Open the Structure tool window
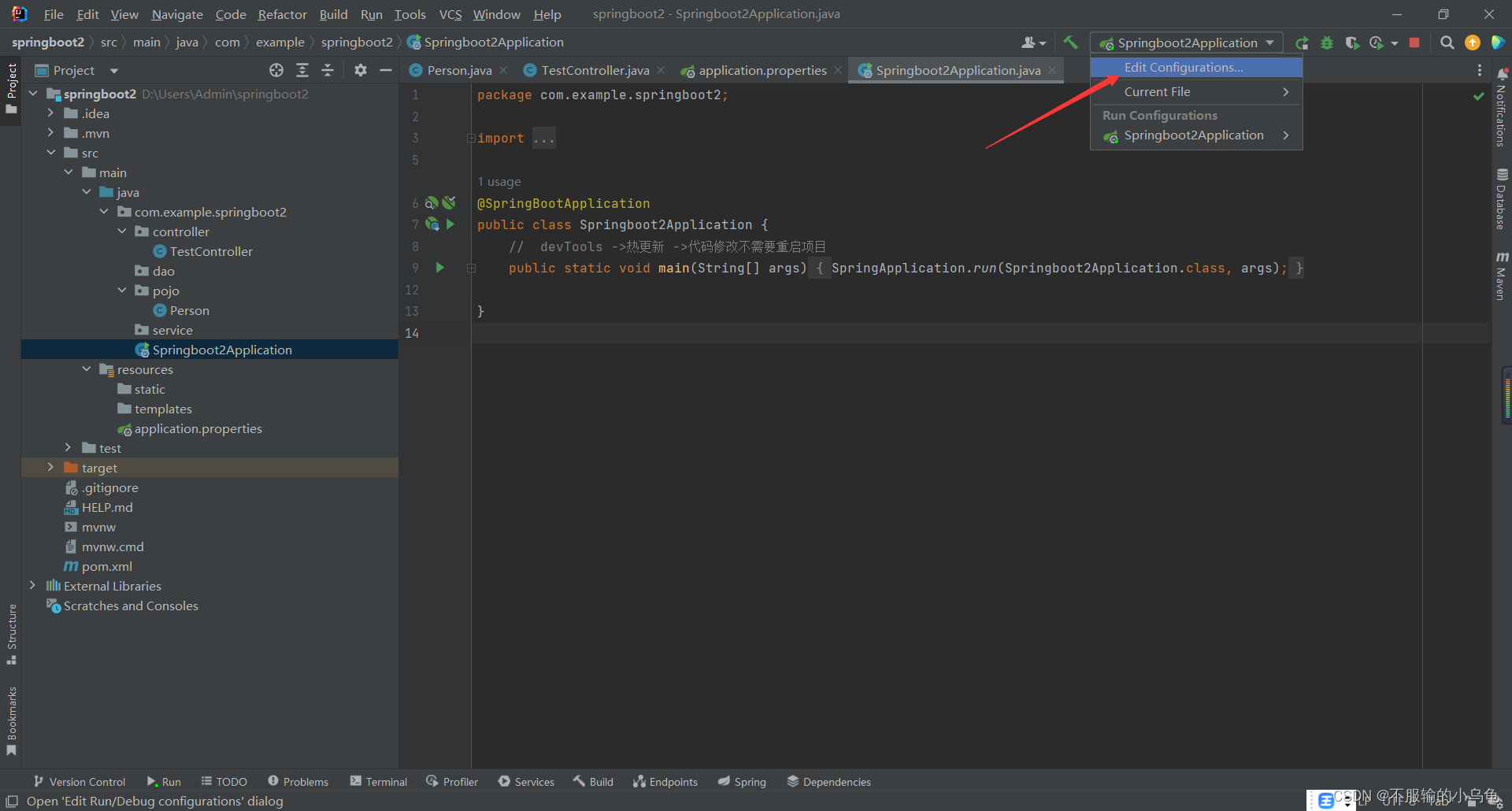Screen dimensions: 1512x811 11,634
